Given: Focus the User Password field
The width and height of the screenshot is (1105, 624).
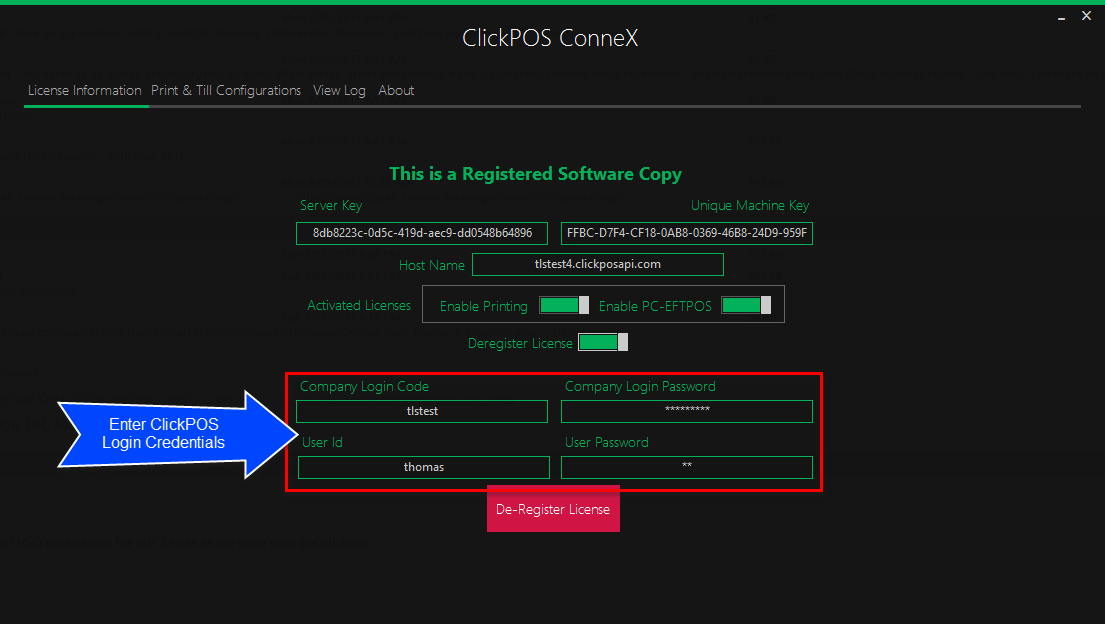Looking at the screenshot, I should click(x=686, y=467).
